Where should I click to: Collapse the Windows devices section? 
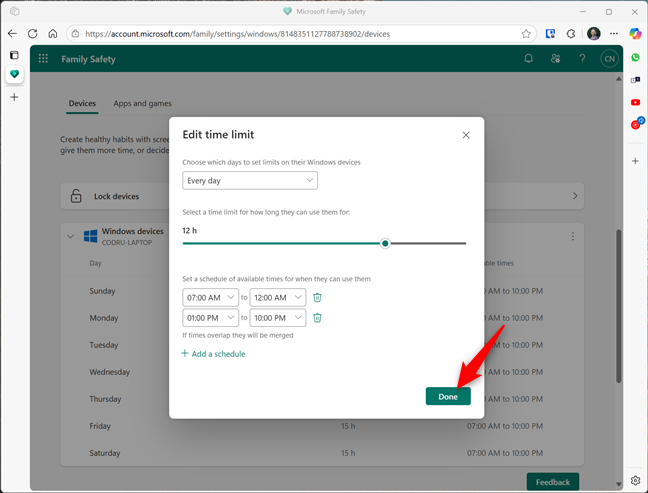point(70,236)
